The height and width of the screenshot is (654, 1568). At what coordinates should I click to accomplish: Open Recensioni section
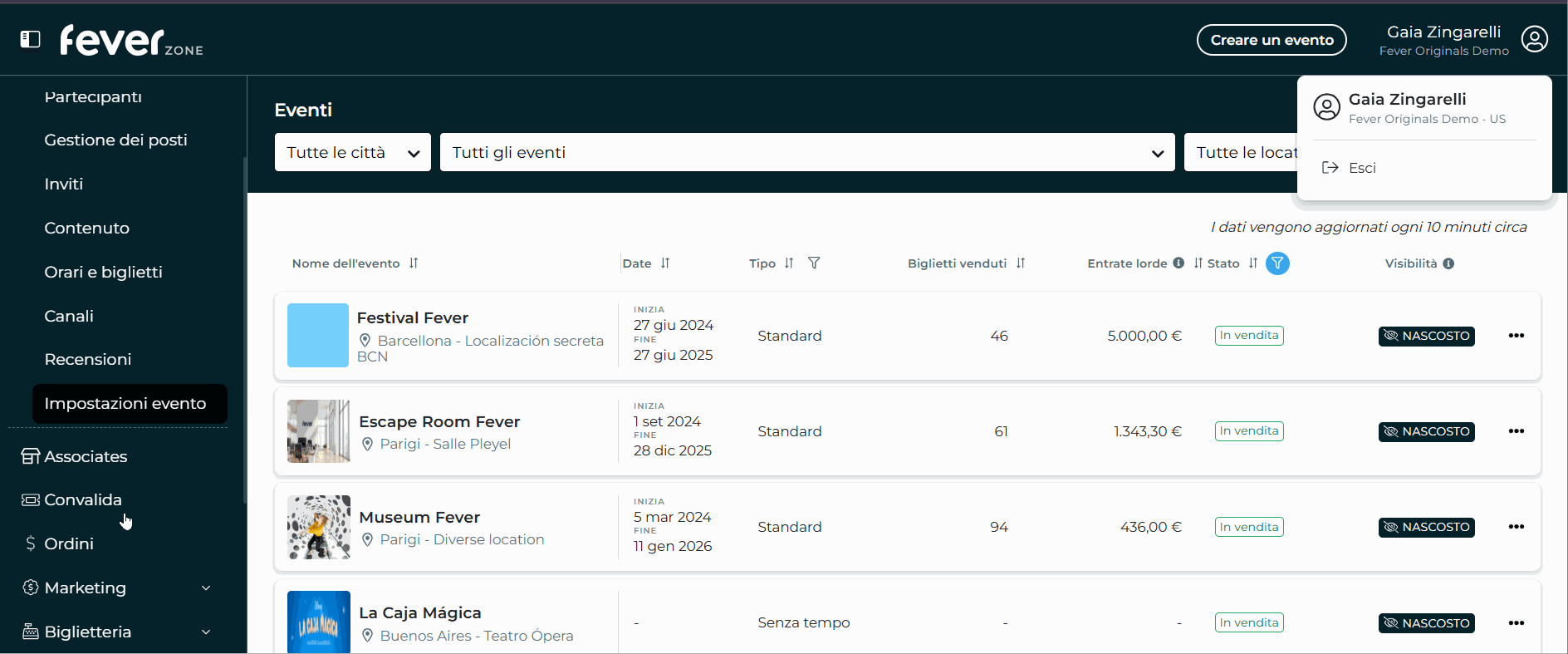(88, 359)
